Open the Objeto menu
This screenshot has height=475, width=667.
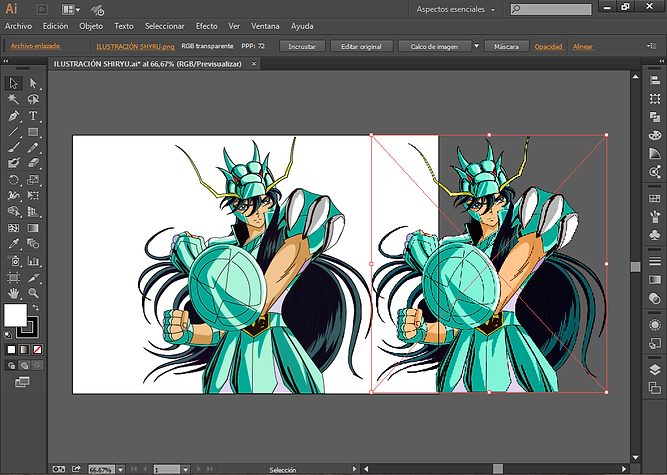91,26
